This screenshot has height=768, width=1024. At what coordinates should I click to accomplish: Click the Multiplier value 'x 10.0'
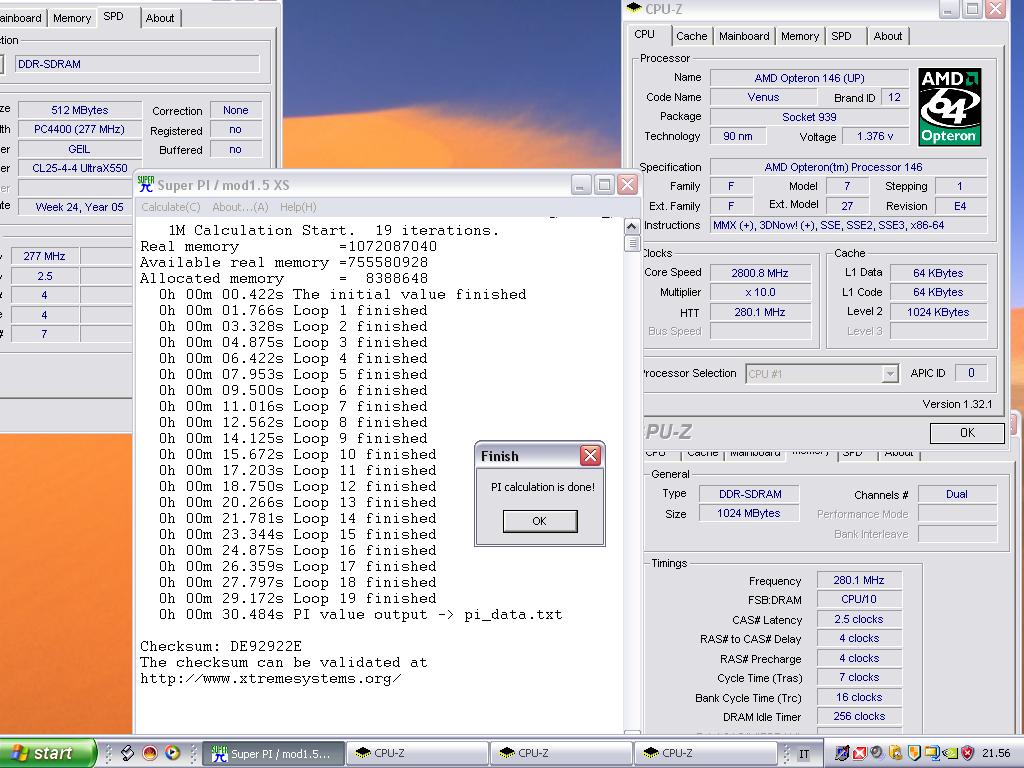[x=761, y=292]
